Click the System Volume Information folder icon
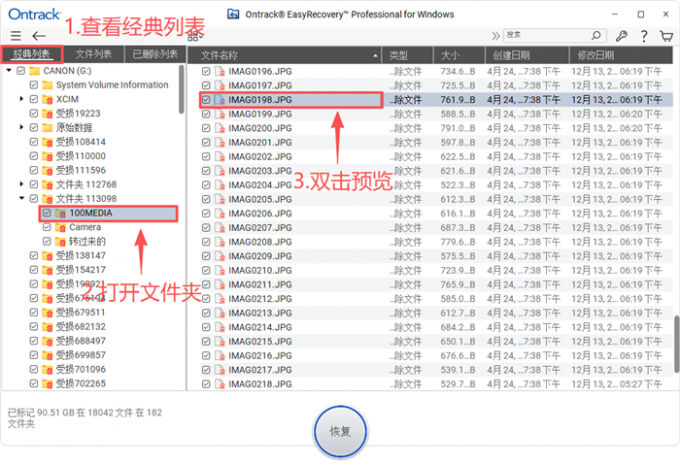This screenshot has width=680, height=464. click(x=47, y=85)
